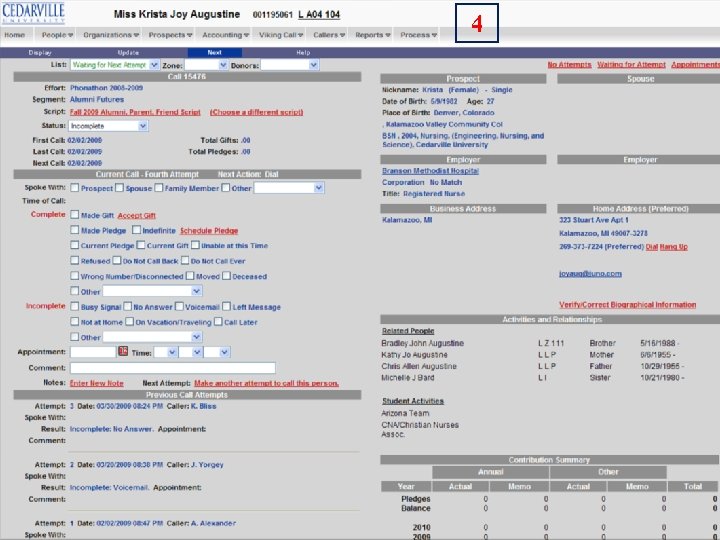
Task: Go to the Home menu item
Action: pyautogui.click(x=15, y=35)
